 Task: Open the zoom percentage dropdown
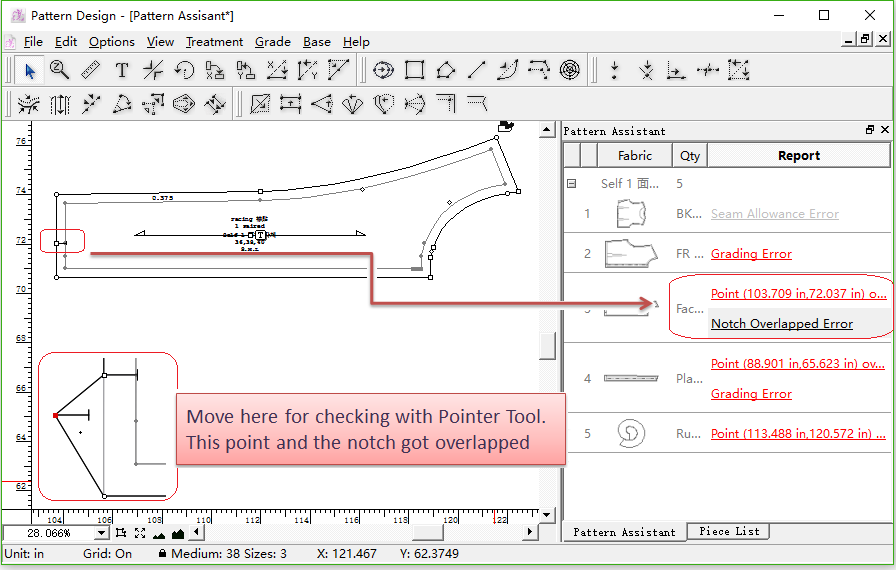point(102,533)
